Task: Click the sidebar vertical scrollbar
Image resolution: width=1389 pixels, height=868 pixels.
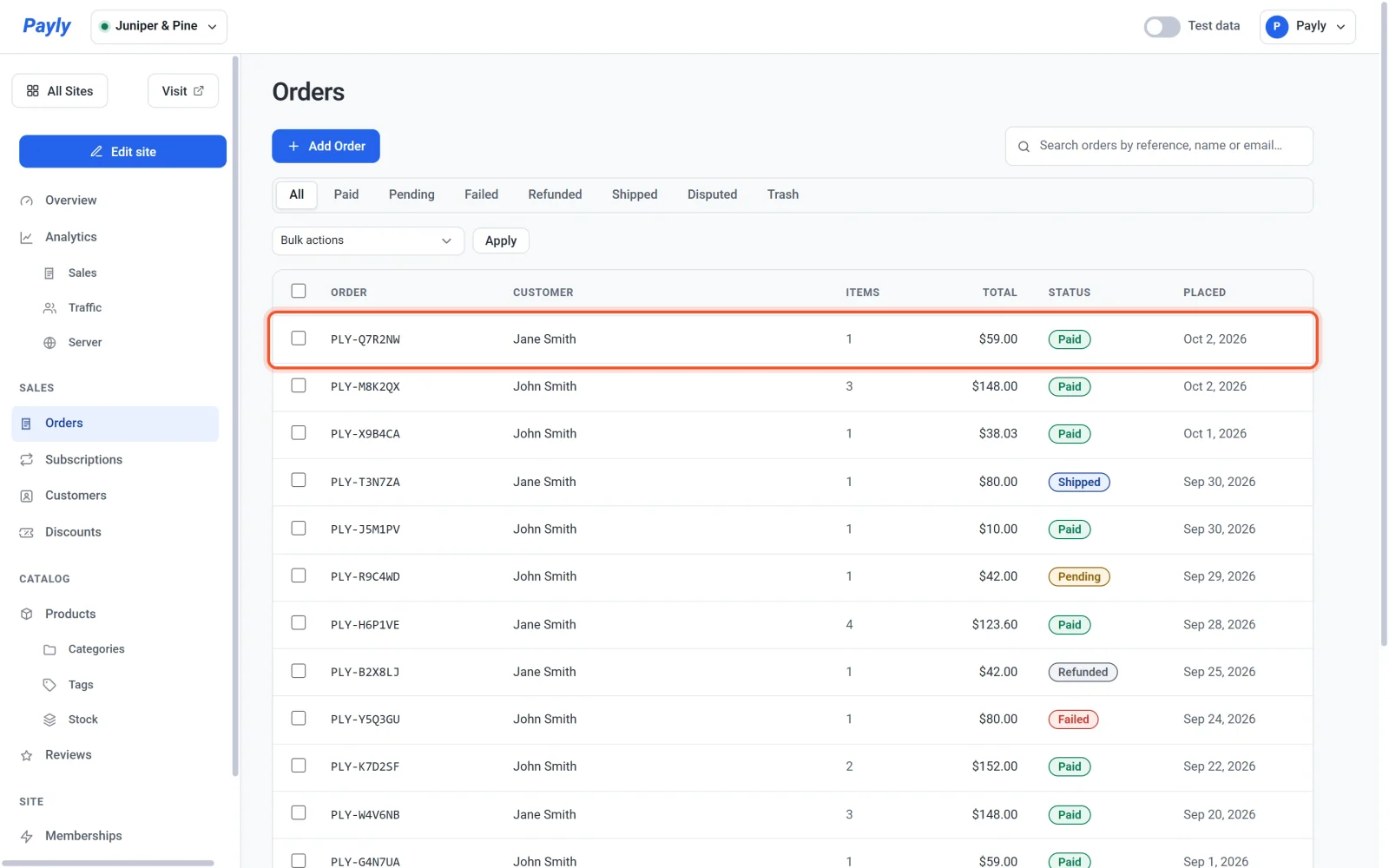Action: [234, 417]
